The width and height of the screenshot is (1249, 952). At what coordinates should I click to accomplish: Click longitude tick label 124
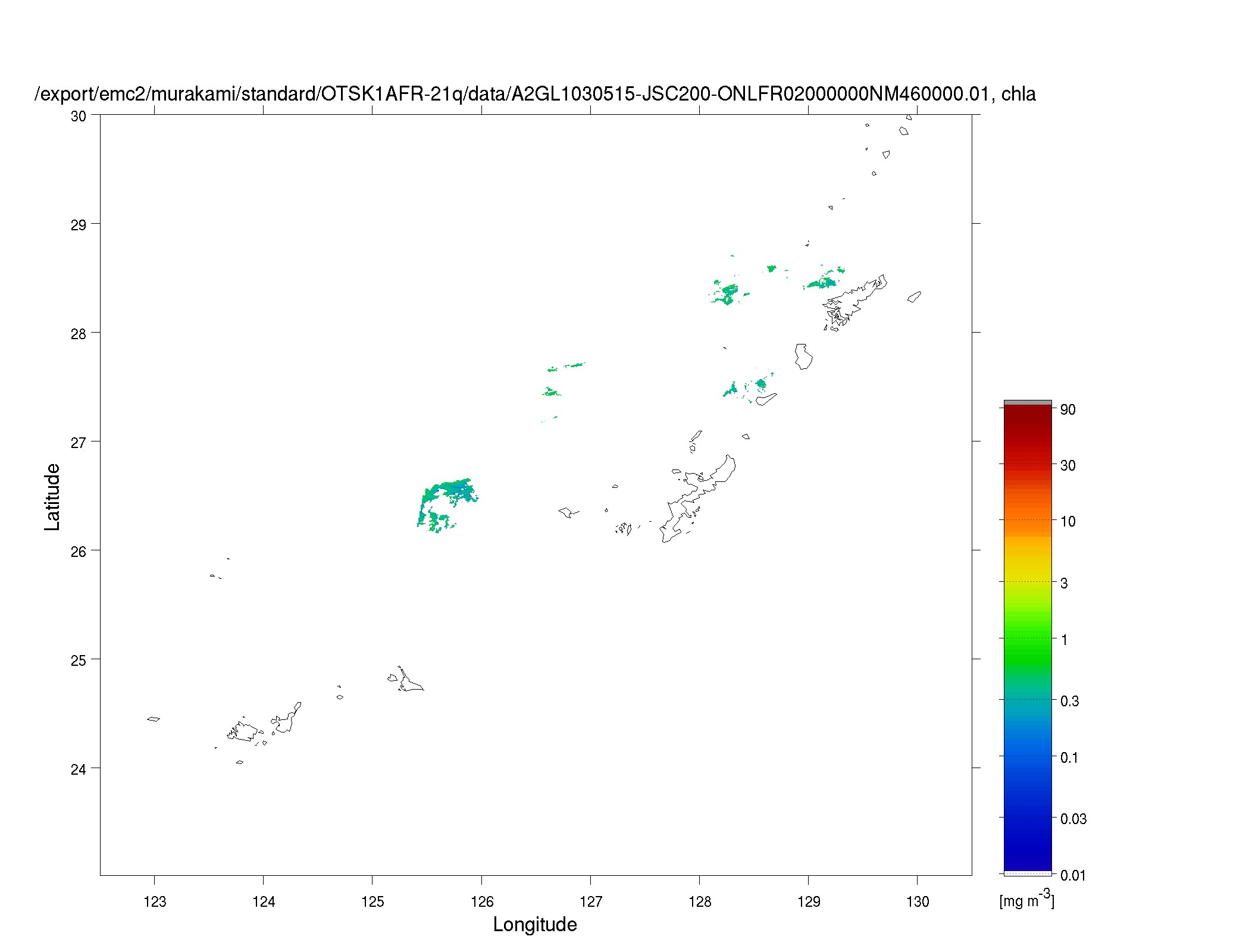(264, 902)
